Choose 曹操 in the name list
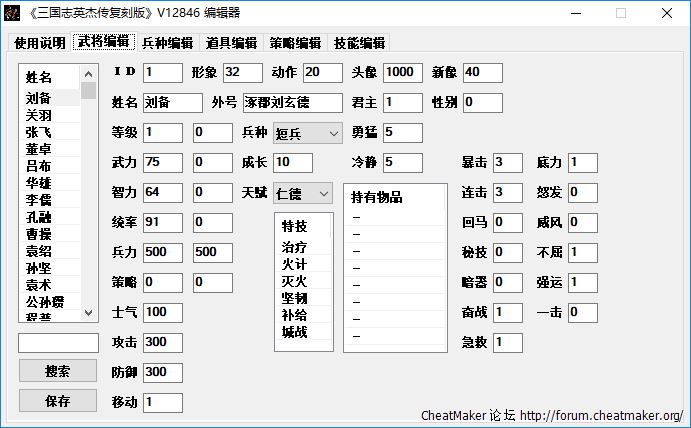 39,234
